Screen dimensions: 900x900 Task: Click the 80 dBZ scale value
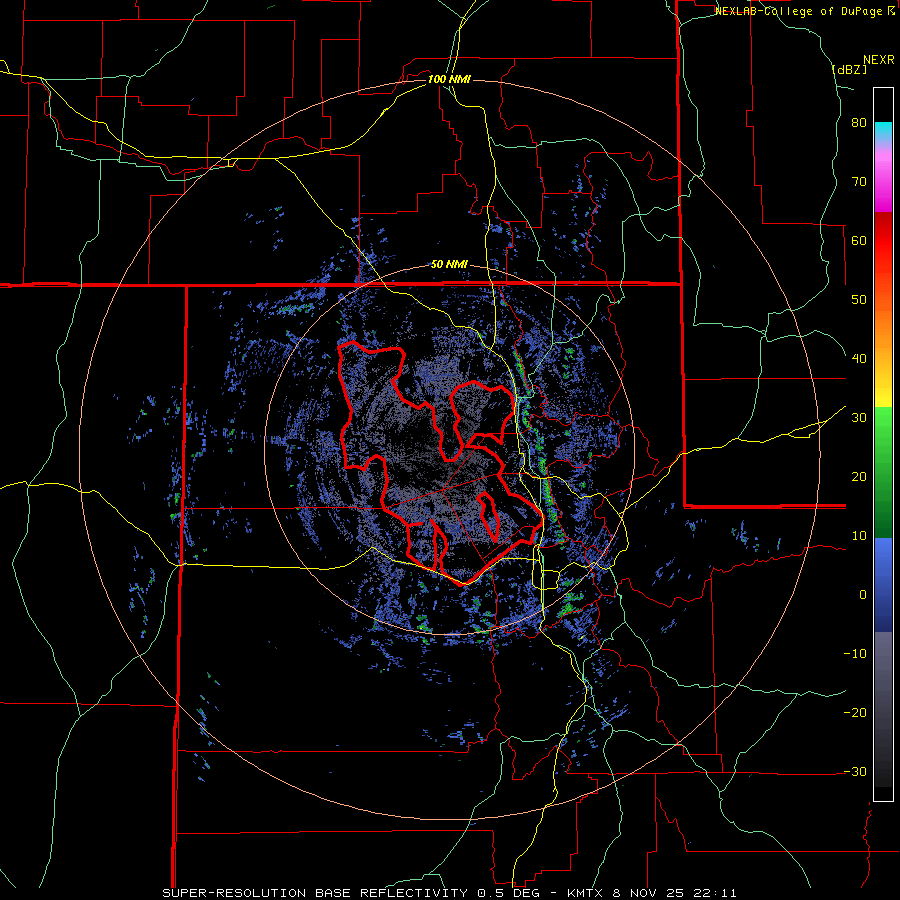coord(859,123)
